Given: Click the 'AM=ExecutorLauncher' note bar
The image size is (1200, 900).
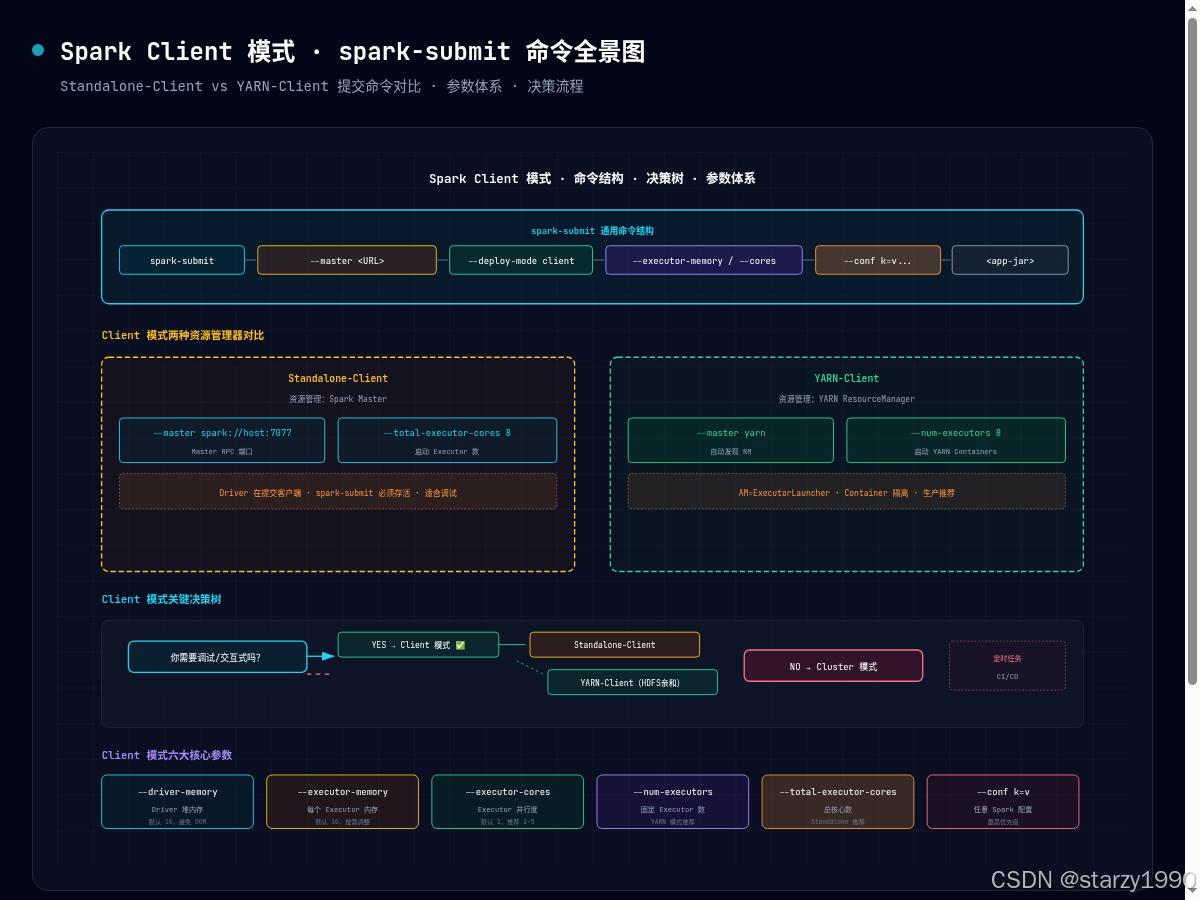Looking at the screenshot, I should tap(847, 491).
